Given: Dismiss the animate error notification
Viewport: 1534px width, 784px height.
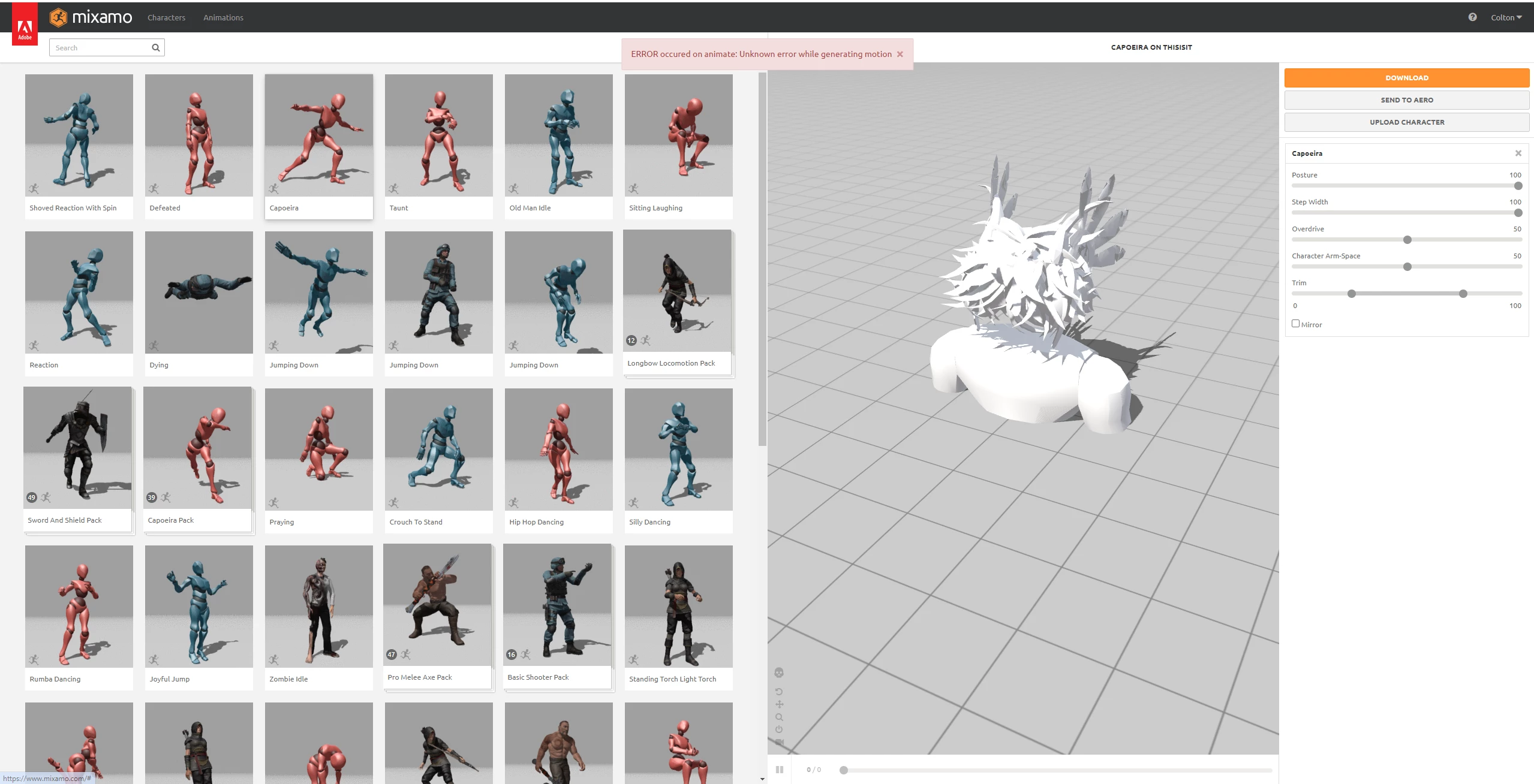Looking at the screenshot, I should [900, 55].
